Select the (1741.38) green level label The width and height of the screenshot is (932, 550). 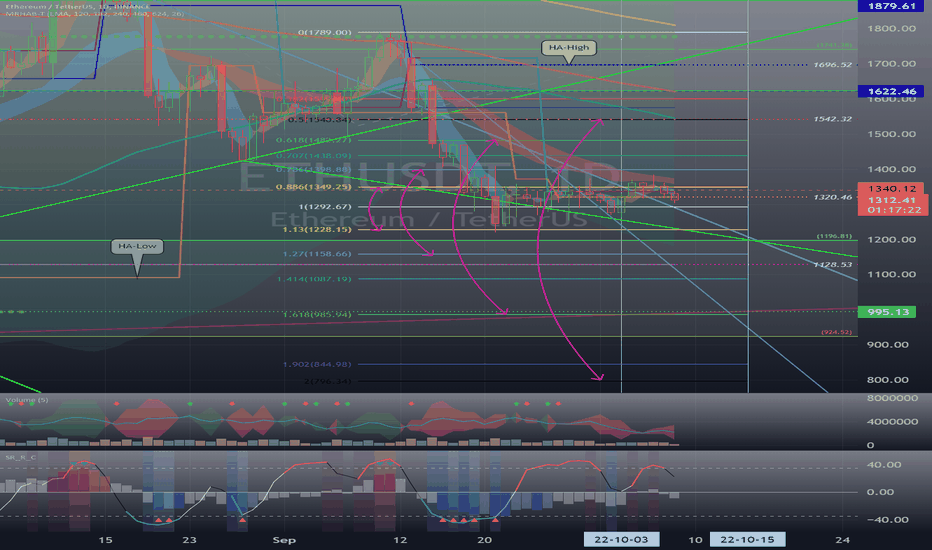coord(835,45)
